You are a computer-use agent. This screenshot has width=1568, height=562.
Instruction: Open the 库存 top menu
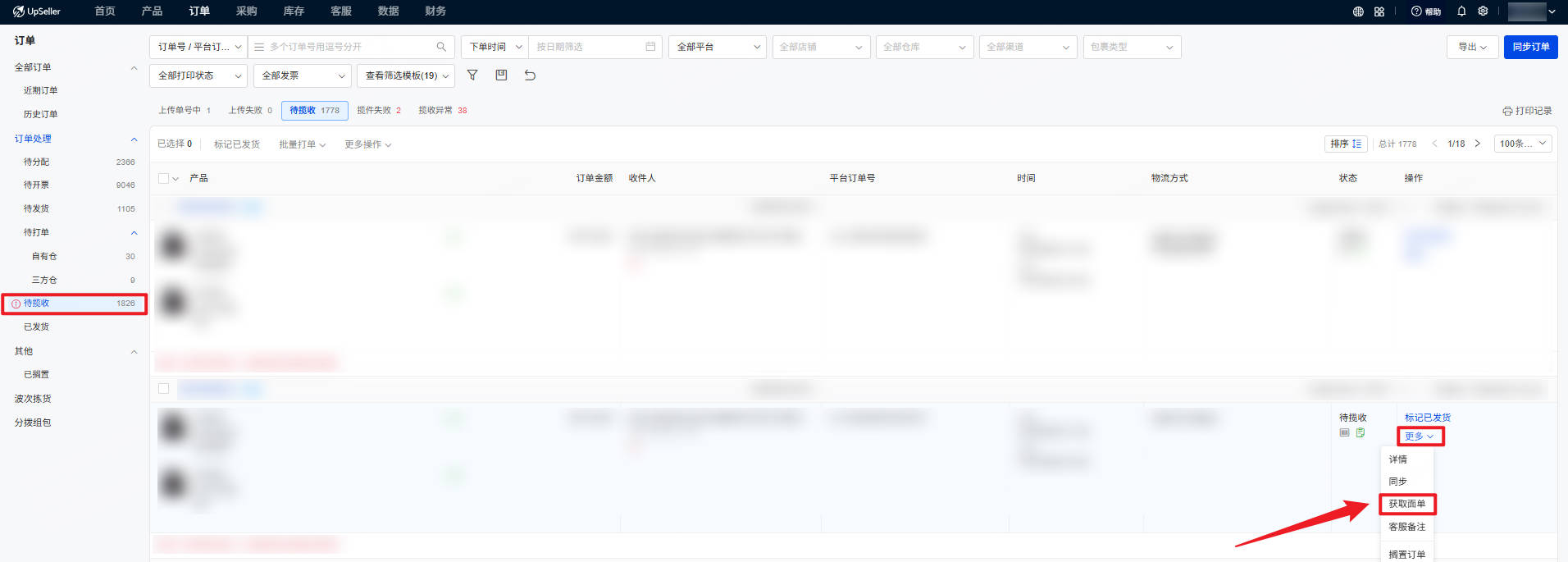(x=294, y=11)
